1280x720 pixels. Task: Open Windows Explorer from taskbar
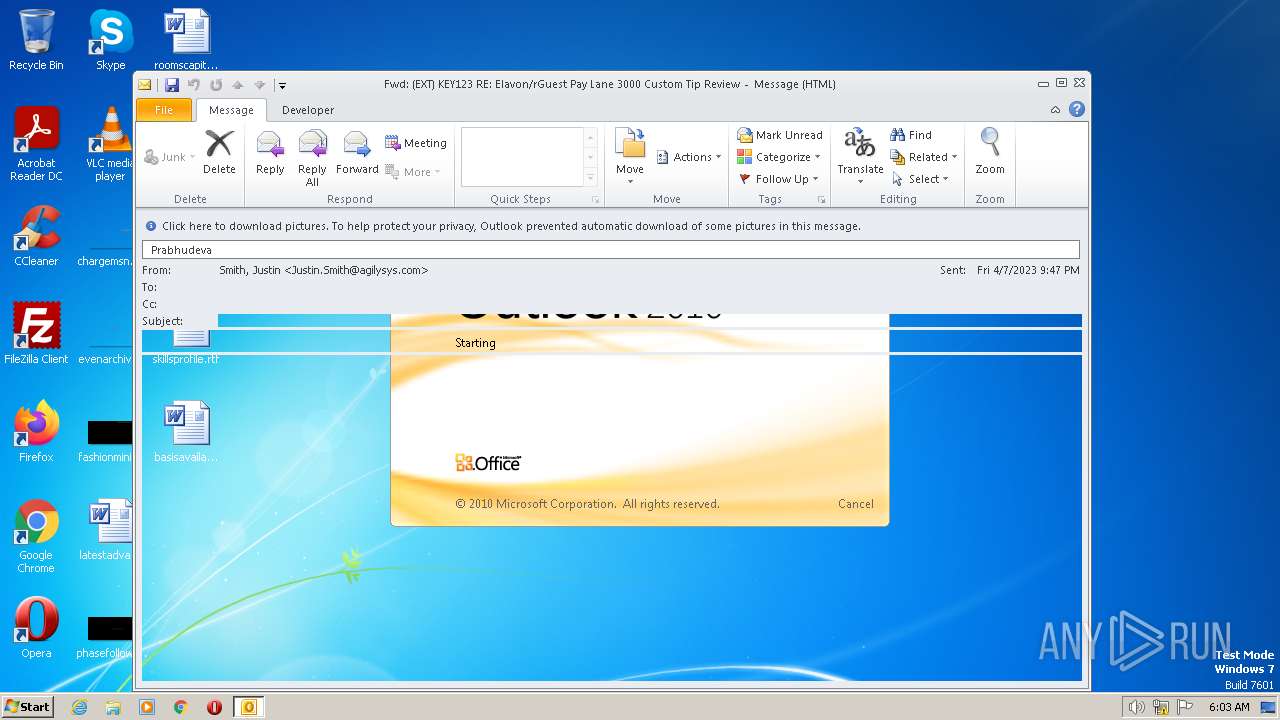(x=113, y=707)
